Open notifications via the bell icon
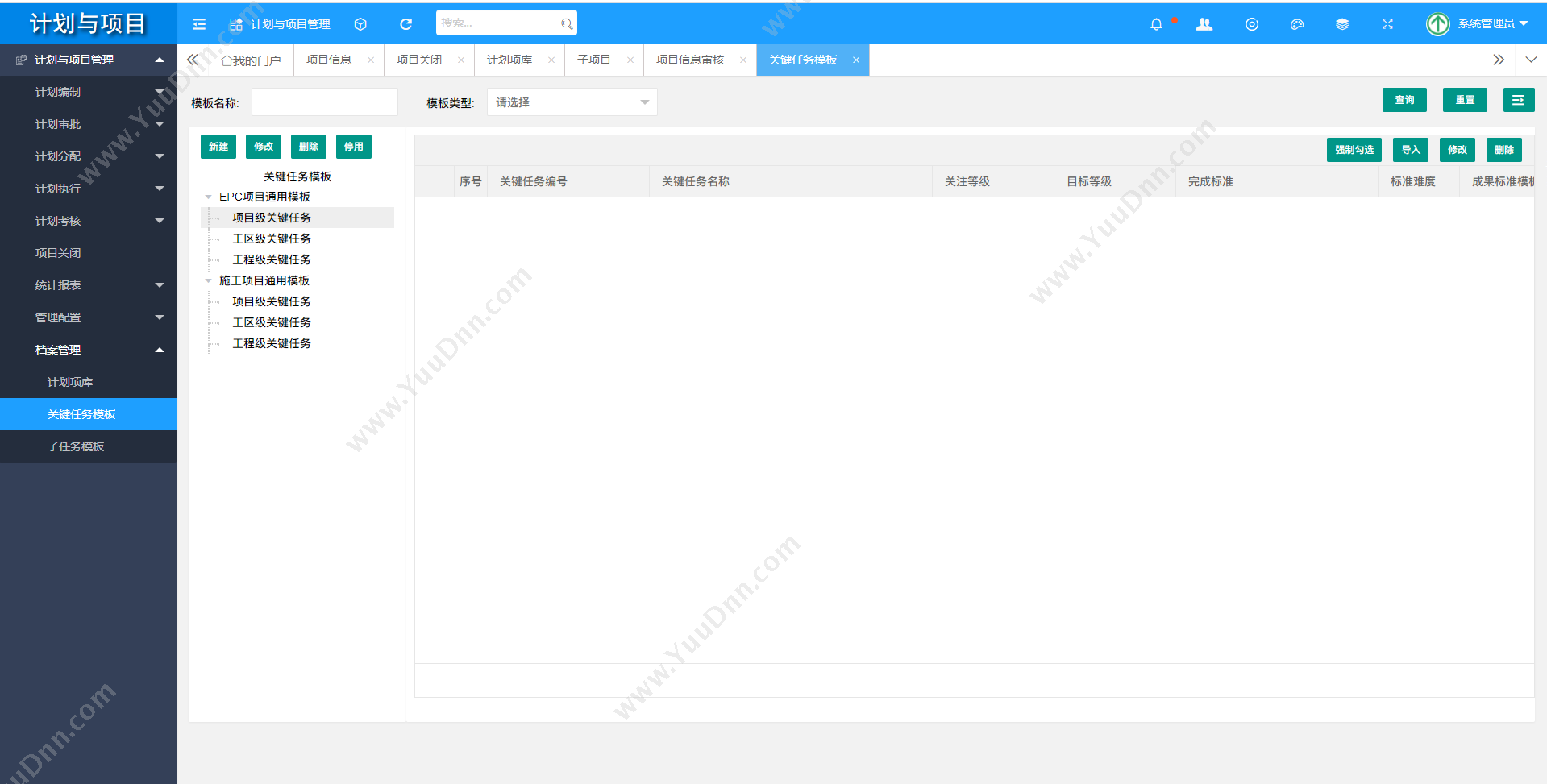Screen dimensions: 1547x784 coord(1156,24)
